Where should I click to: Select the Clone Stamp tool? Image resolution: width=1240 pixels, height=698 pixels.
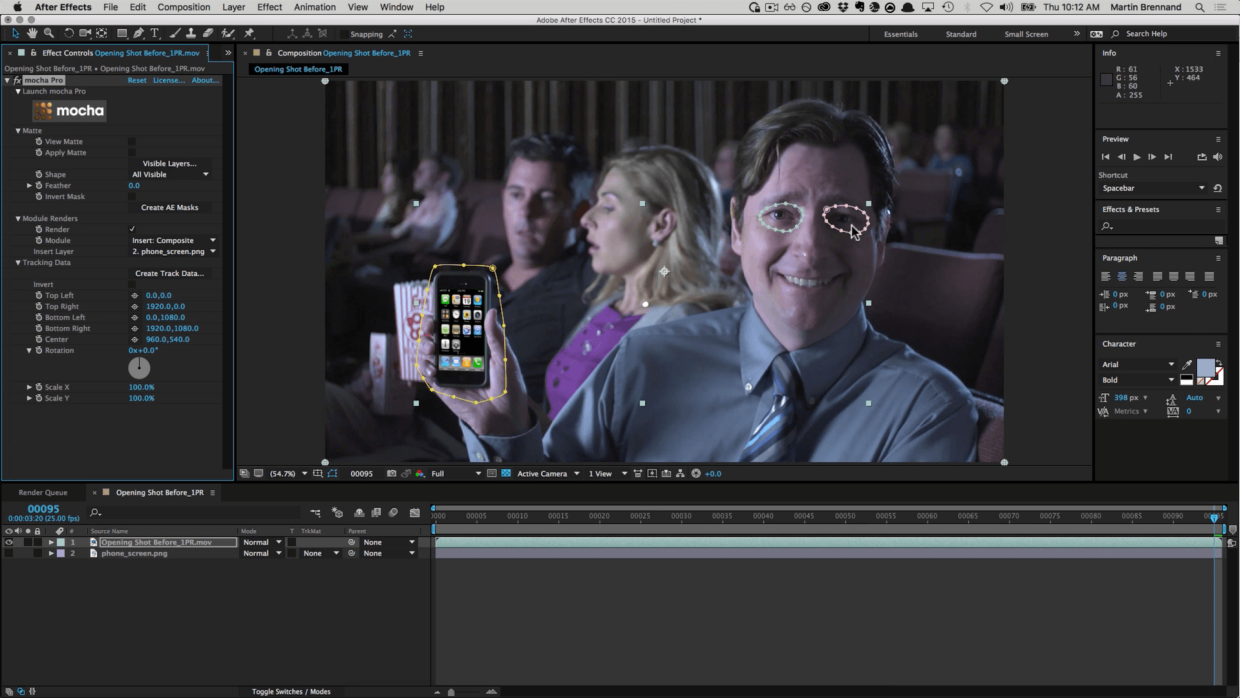coord(191,33)
